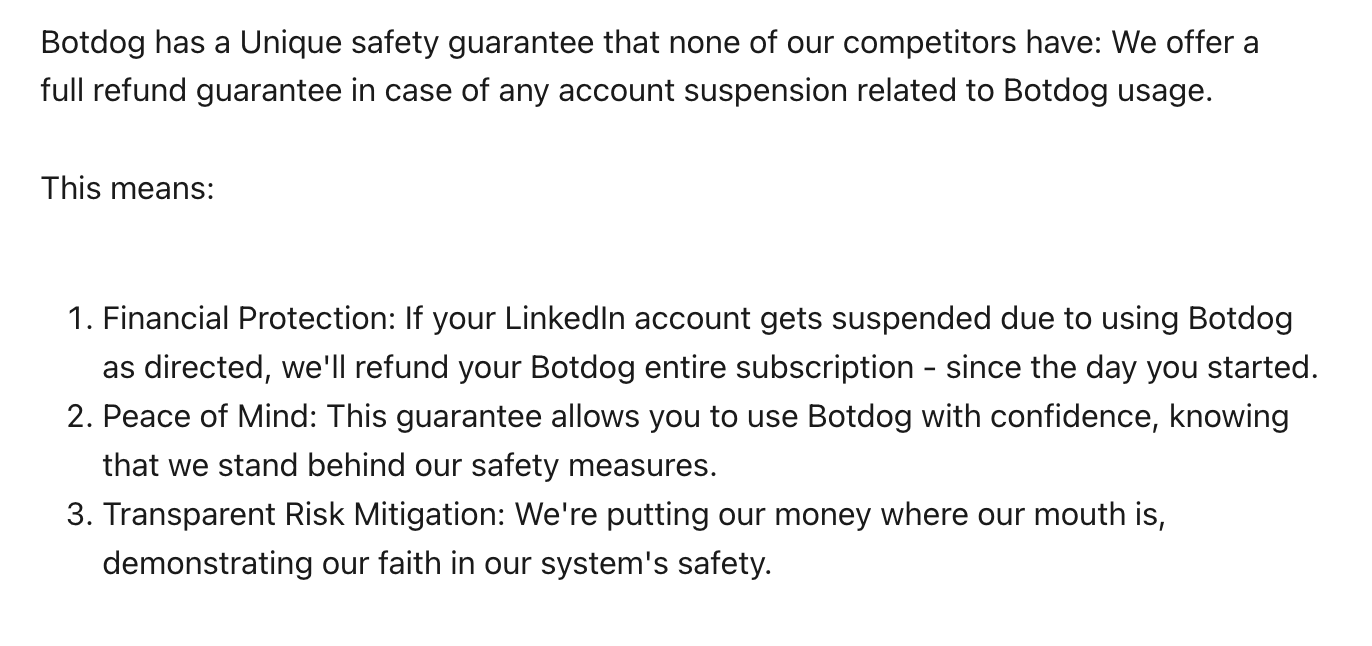The width and height of the screenshot is (1372, 646).
Task: Click the "Financial Protection" item label
Action: [248, 319]
